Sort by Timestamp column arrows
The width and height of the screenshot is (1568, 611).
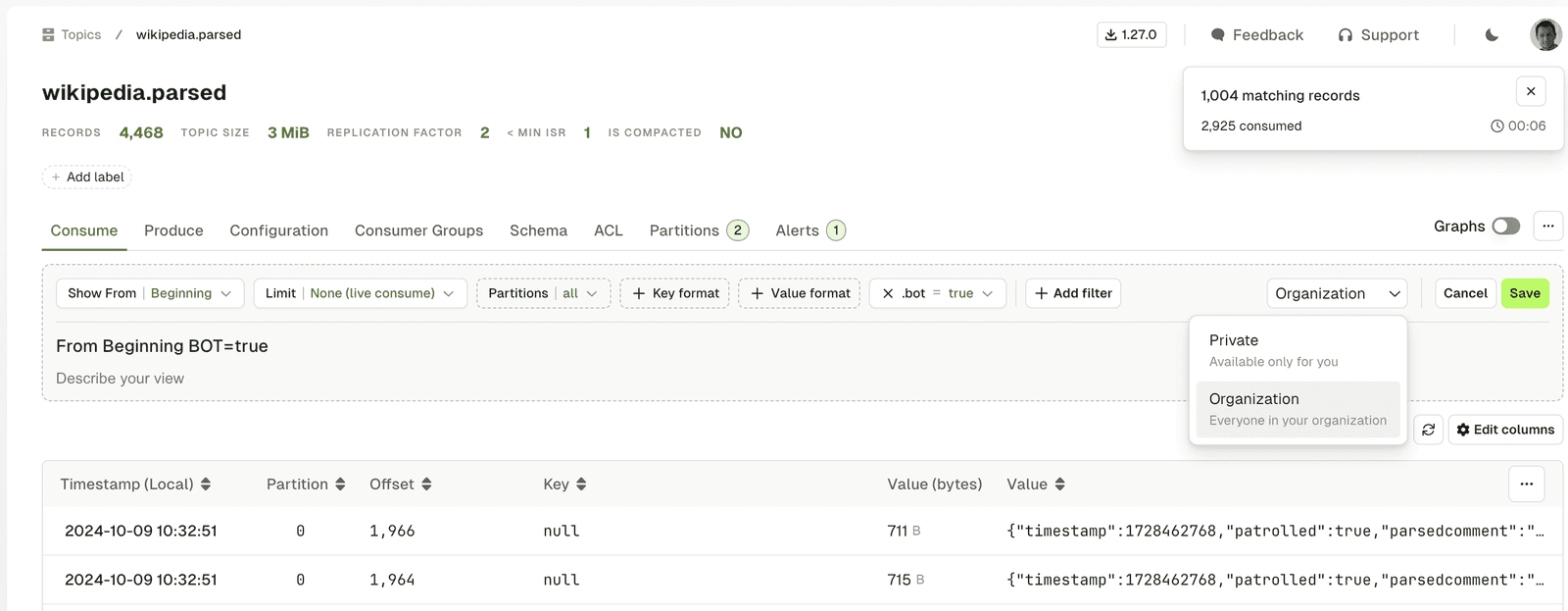click(206, 484)
